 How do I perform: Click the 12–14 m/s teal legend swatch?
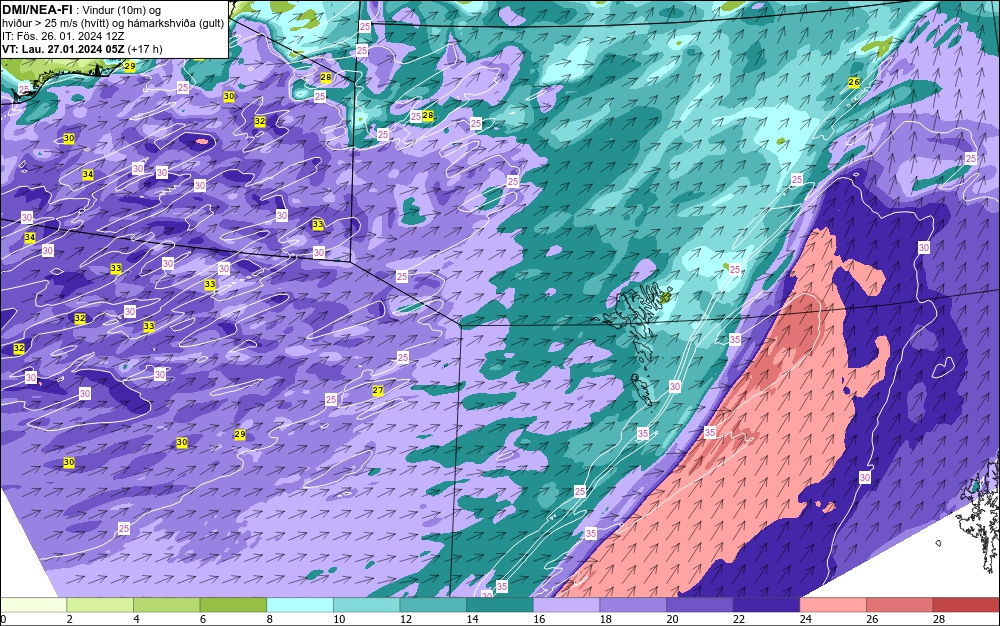[433, 605]
